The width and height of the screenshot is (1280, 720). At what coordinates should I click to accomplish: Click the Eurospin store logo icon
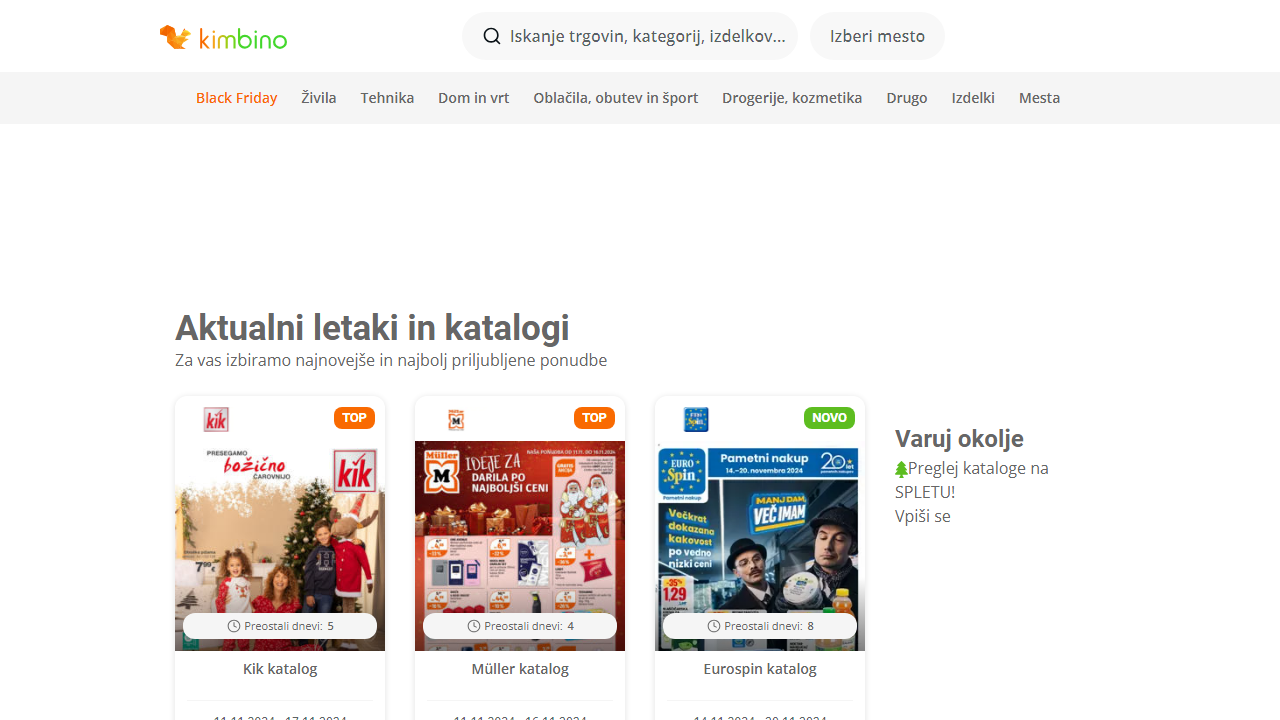tap(696, 419)
